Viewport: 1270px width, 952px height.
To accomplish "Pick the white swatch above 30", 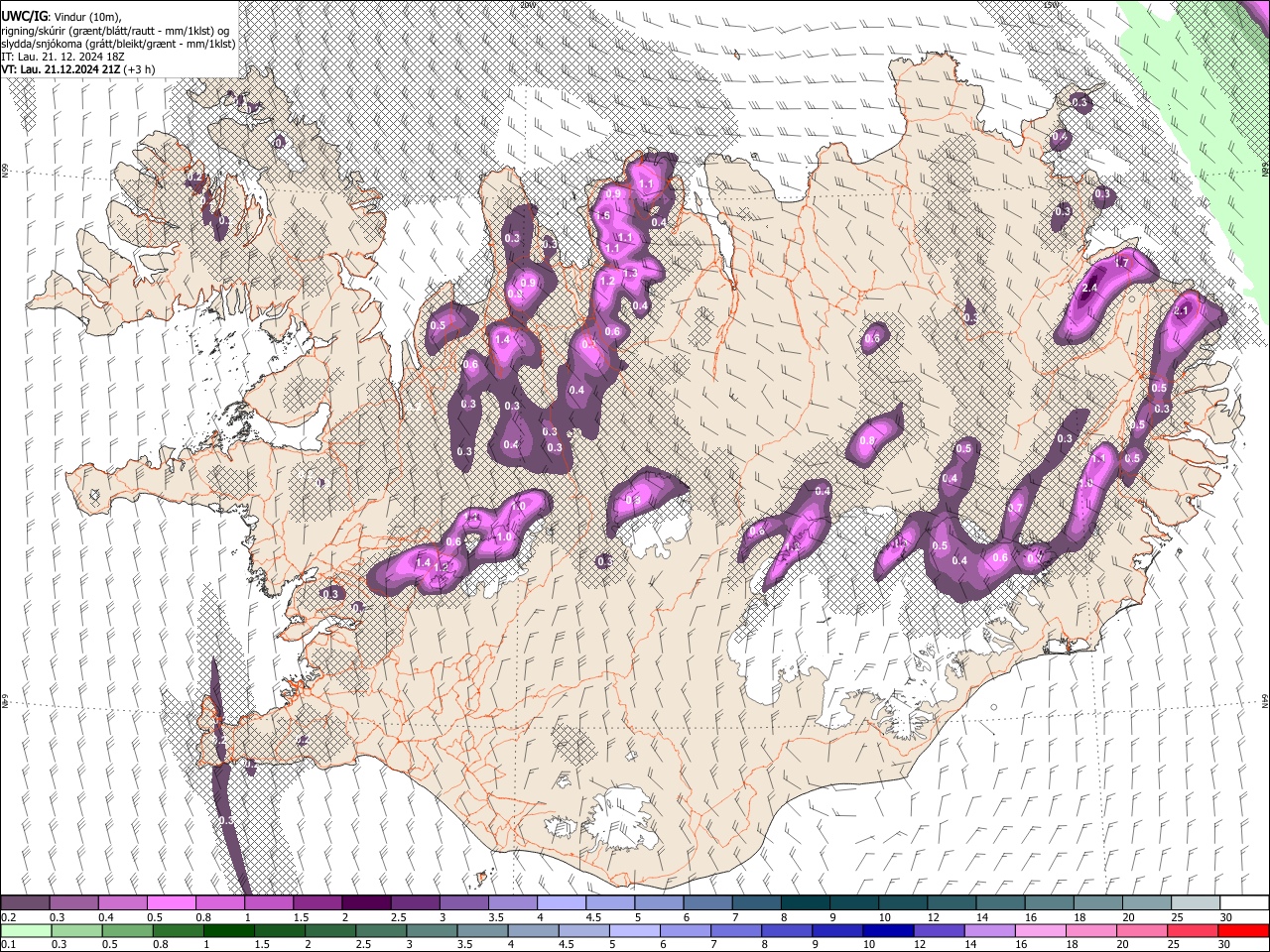I will [x=1244, y=903].
